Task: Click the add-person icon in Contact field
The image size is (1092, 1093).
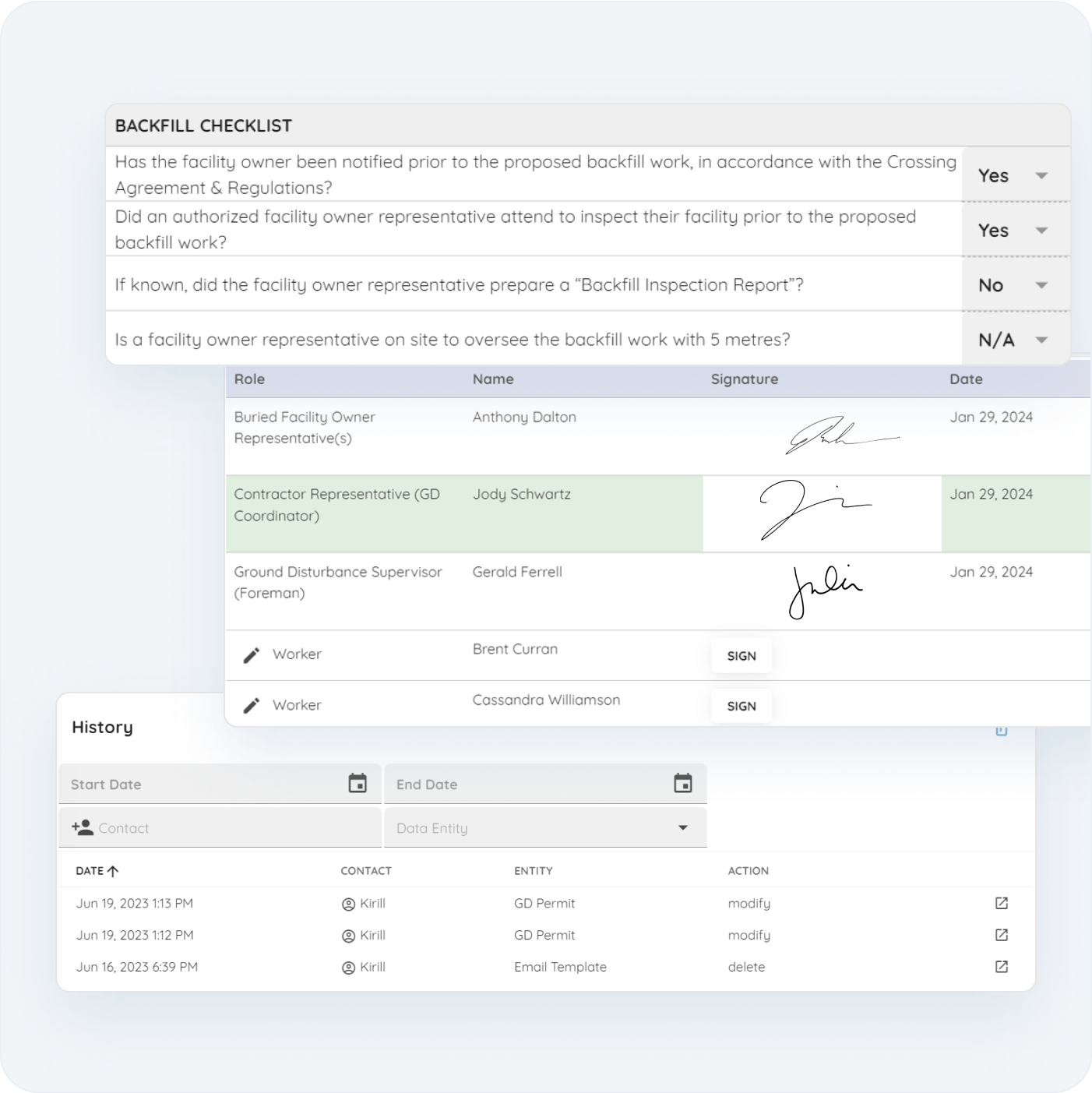Action: (82, 827)
